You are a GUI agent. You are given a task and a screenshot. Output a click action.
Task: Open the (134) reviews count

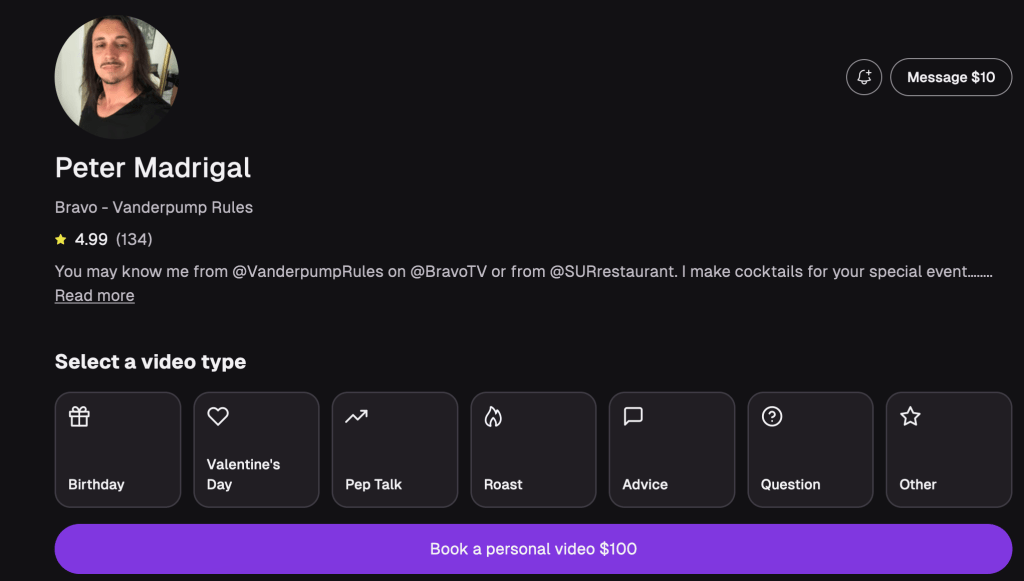tap(134, 240)
